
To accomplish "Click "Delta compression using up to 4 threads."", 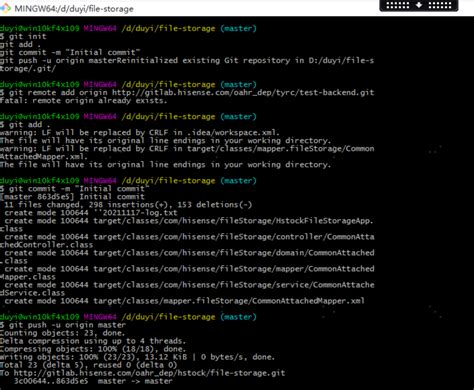I will tap(93, 341).
